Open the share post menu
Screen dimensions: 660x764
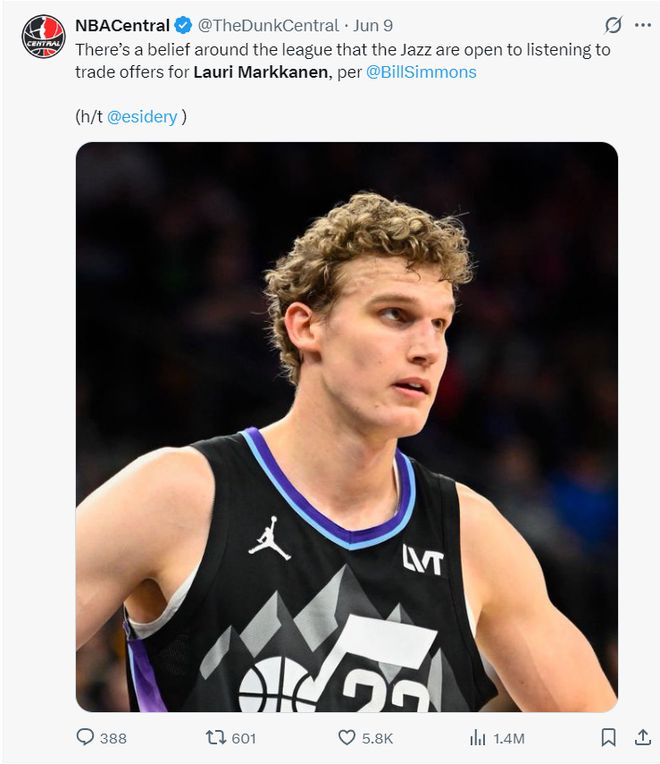642,738
